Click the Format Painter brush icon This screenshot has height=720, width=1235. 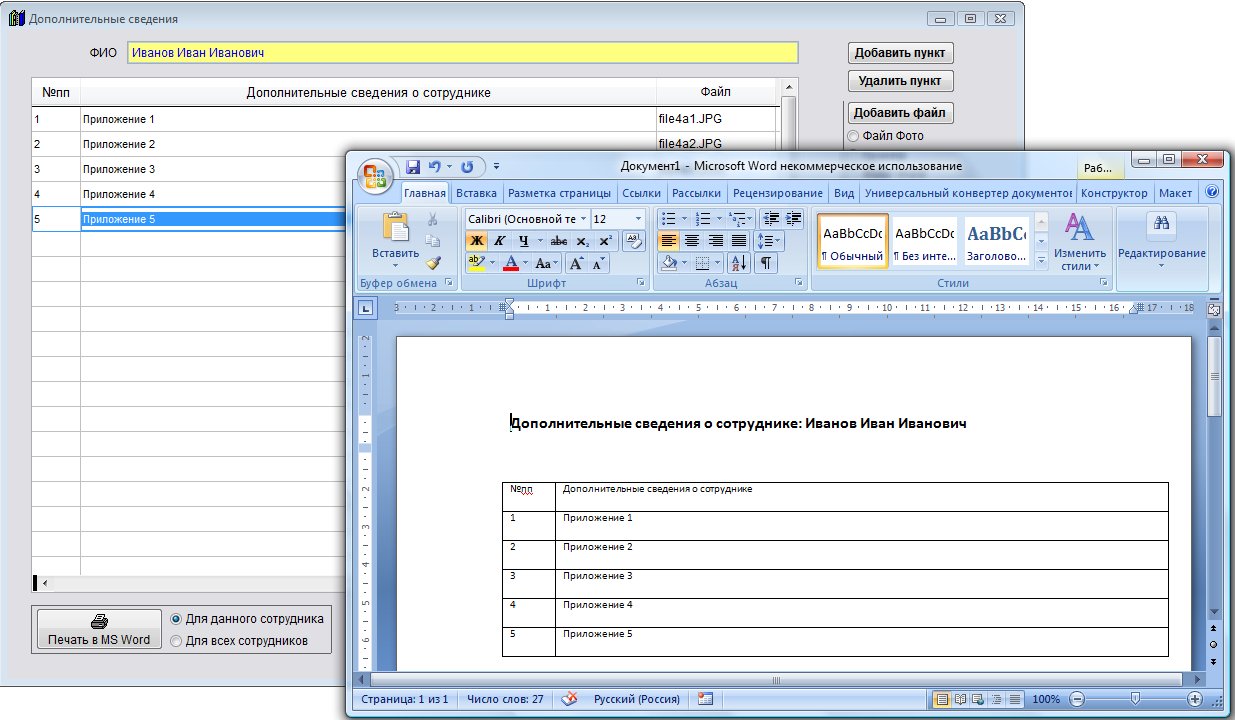(433, 263)
